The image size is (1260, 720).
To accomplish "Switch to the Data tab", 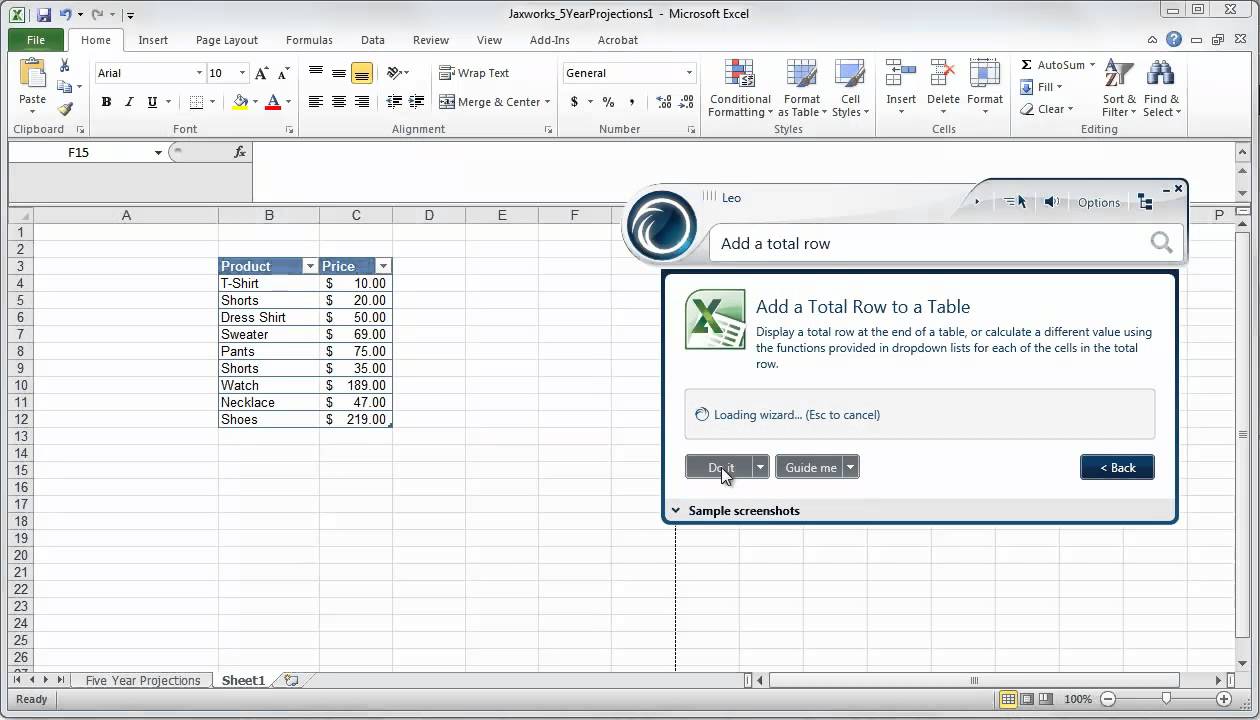I will (x=373, y=40).
